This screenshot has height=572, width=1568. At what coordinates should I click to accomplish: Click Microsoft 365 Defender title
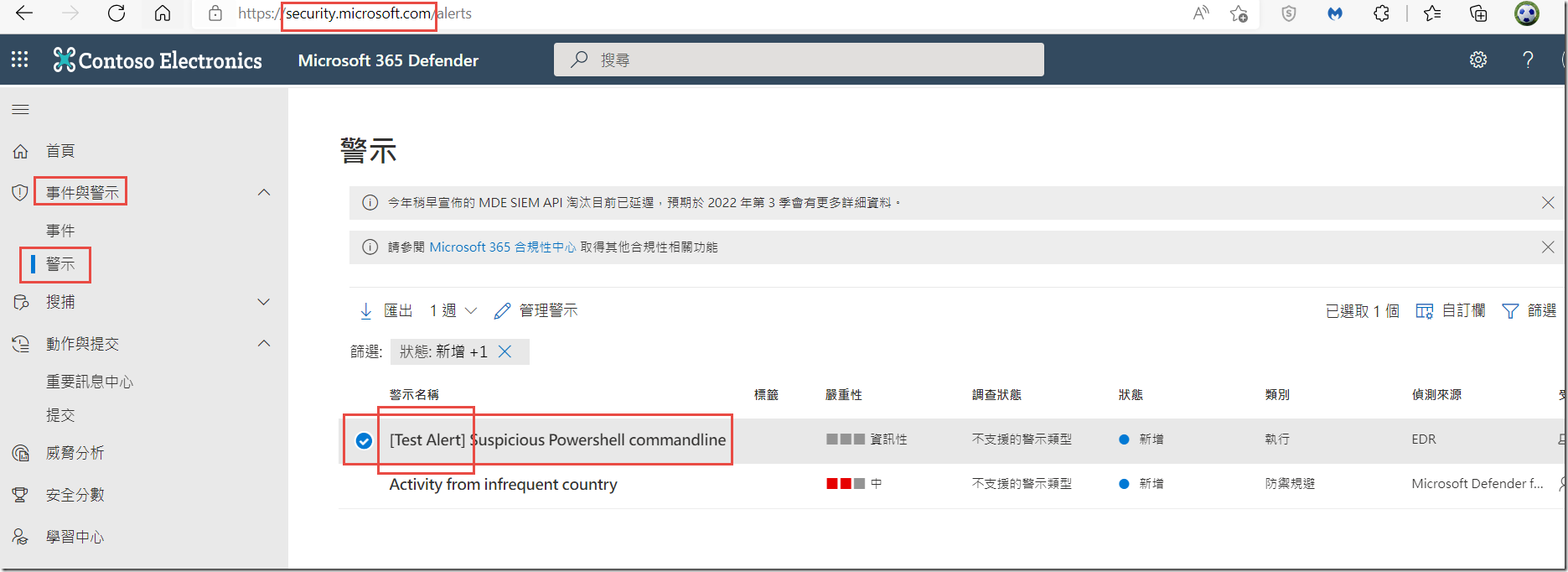point(388,60)
